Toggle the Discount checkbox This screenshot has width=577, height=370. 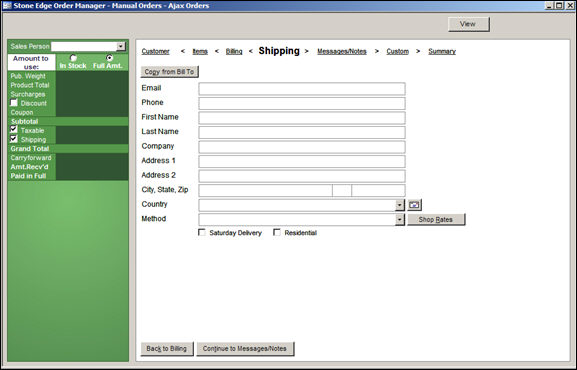click(14, 103)
